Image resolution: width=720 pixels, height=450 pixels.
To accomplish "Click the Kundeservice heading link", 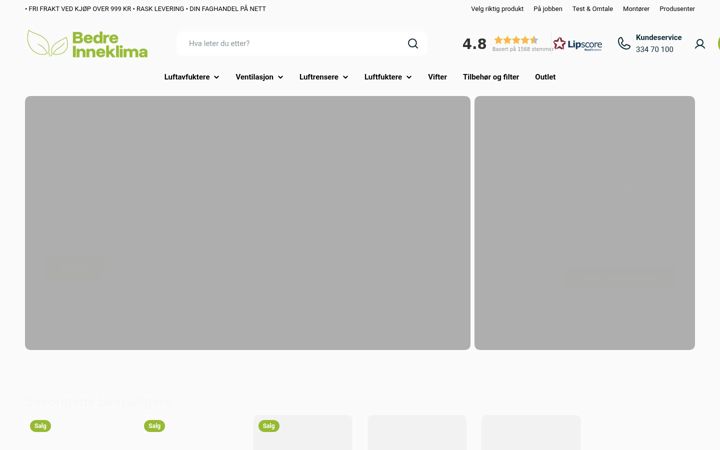I will [658, 38].
